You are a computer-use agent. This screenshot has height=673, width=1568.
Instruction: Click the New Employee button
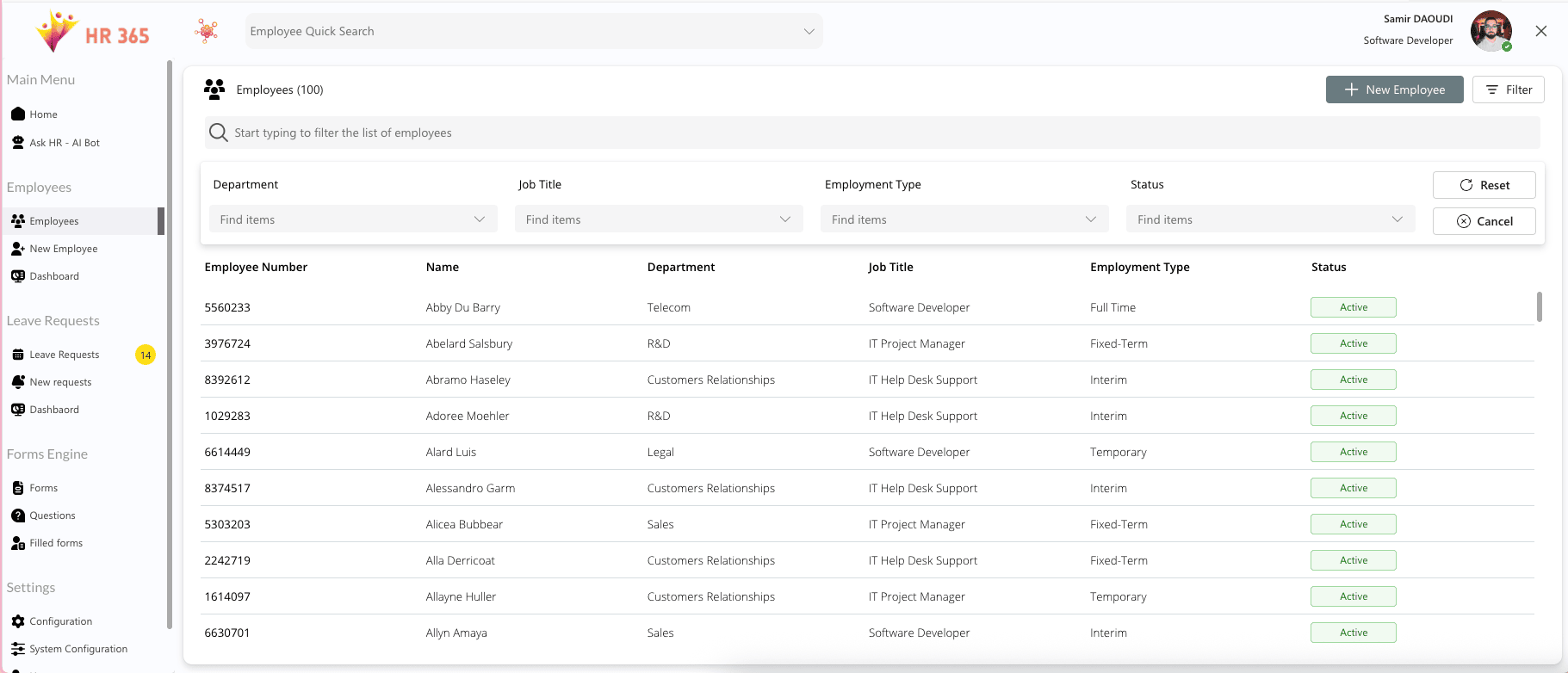1394,90
